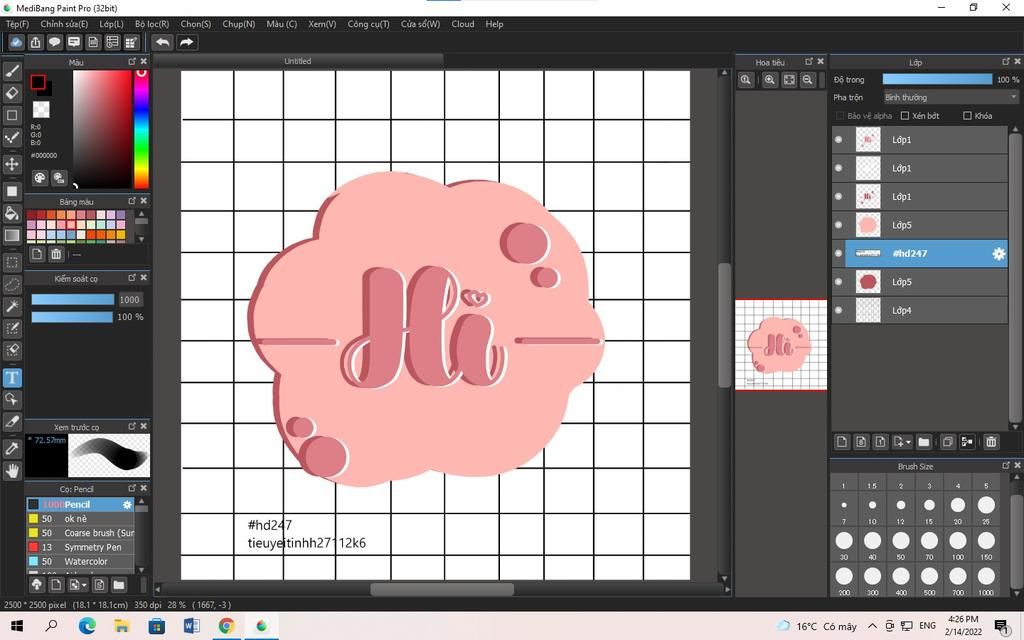Select the Dot pen tool
The width and height of the screenshot is (1024, 640).
(x=12, y=137)
